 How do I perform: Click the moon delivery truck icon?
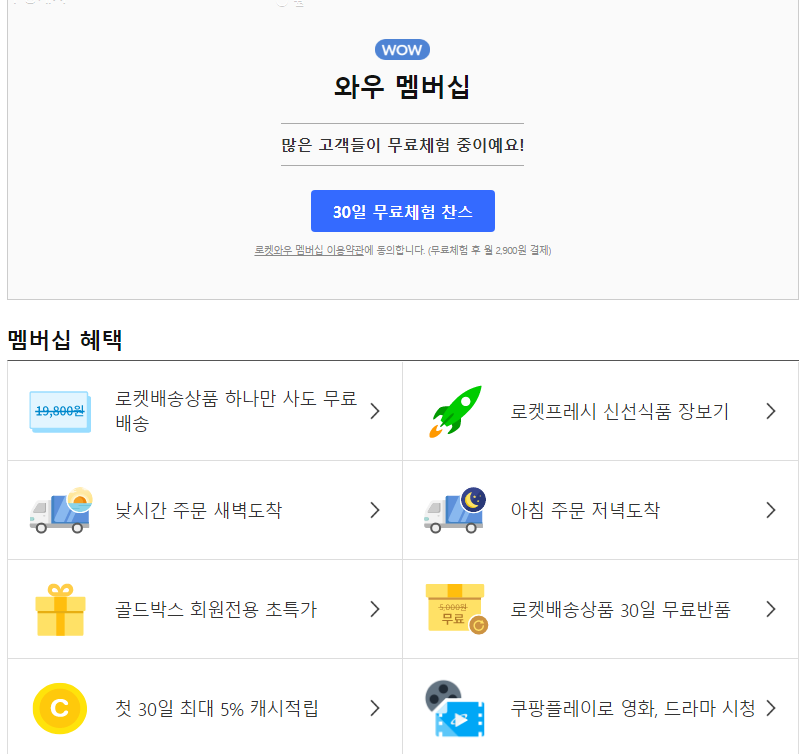(x=455, y=510)
